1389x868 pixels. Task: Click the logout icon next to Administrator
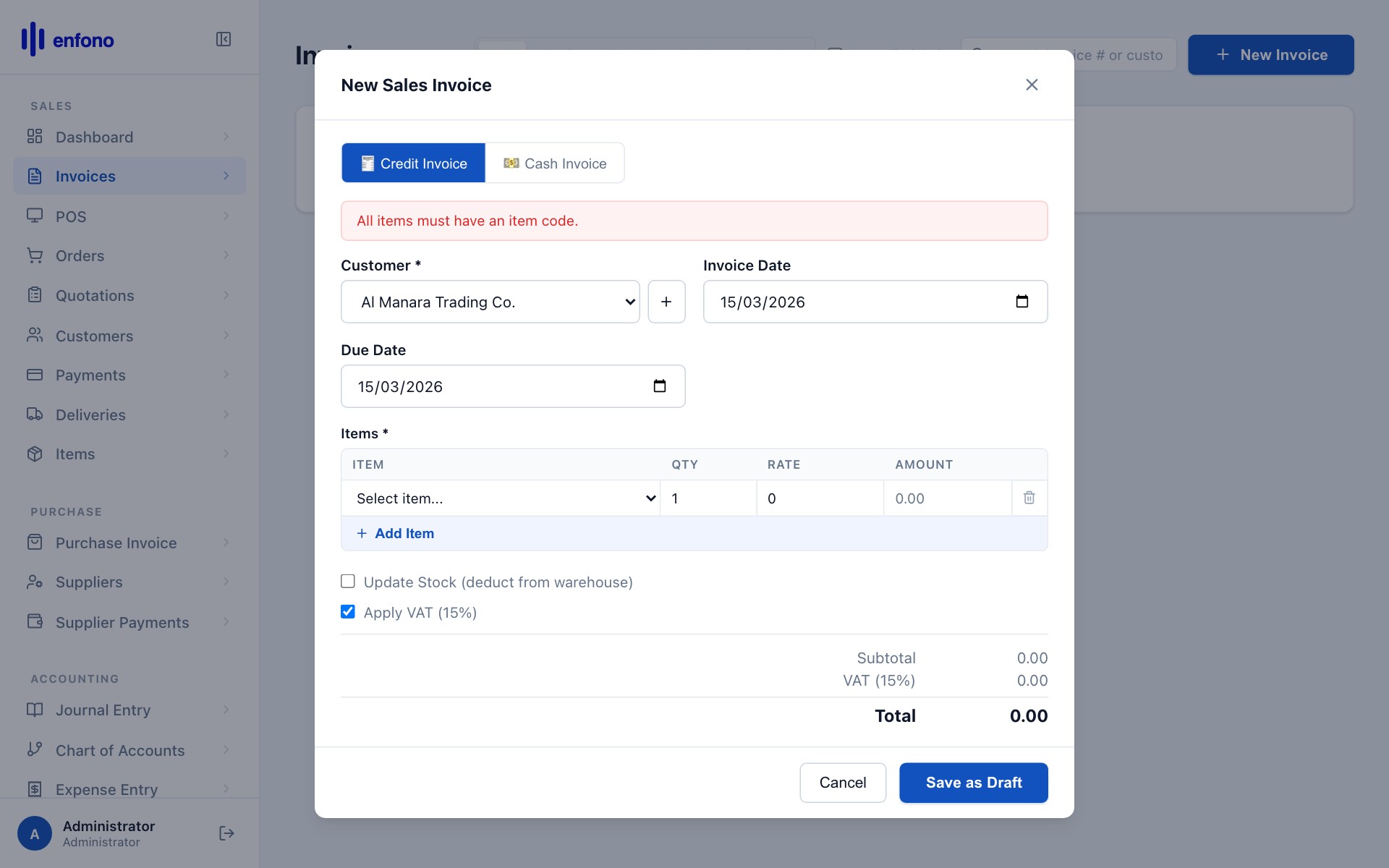[226, 833]
